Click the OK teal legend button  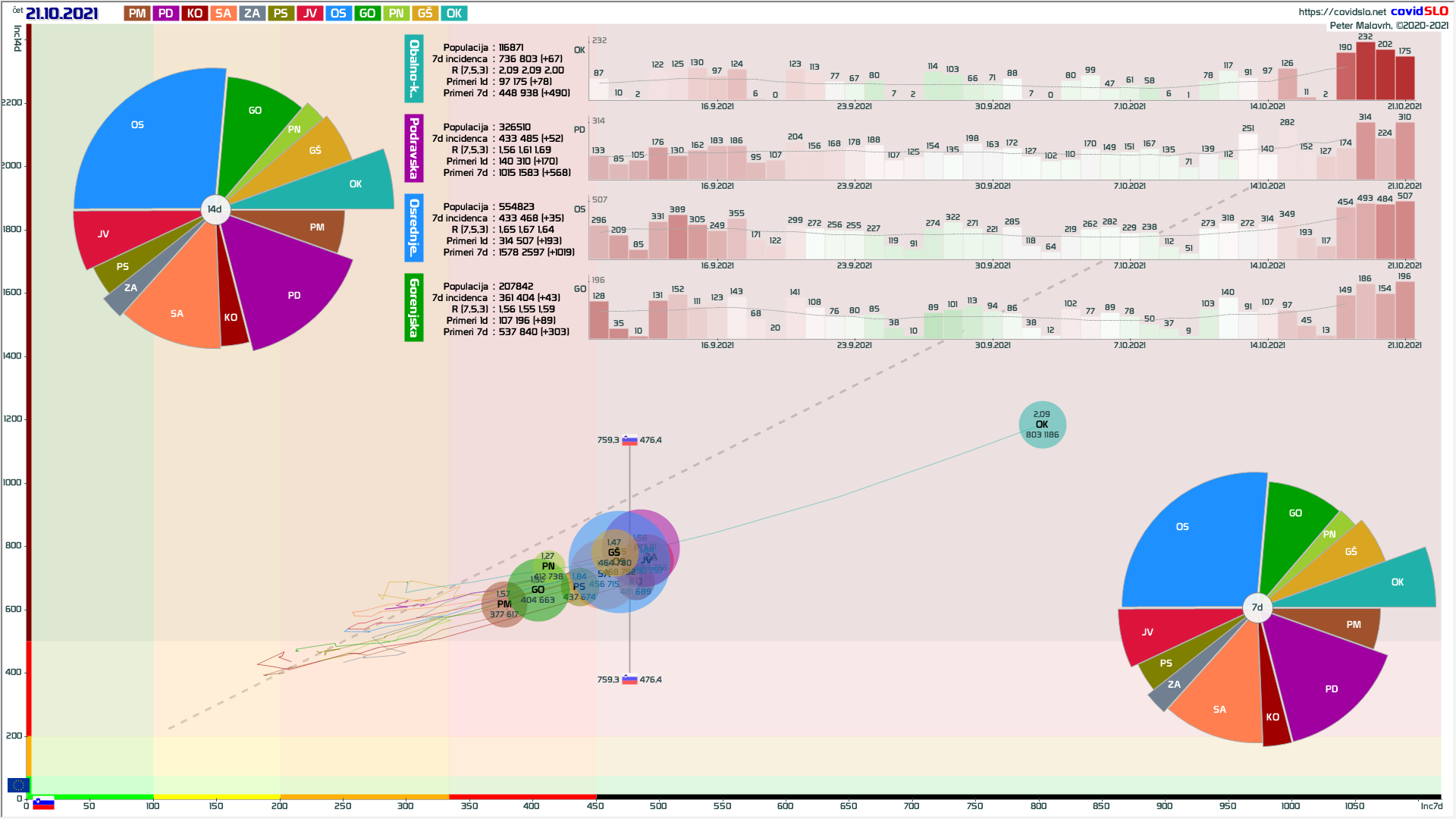[x=453, y=13]
